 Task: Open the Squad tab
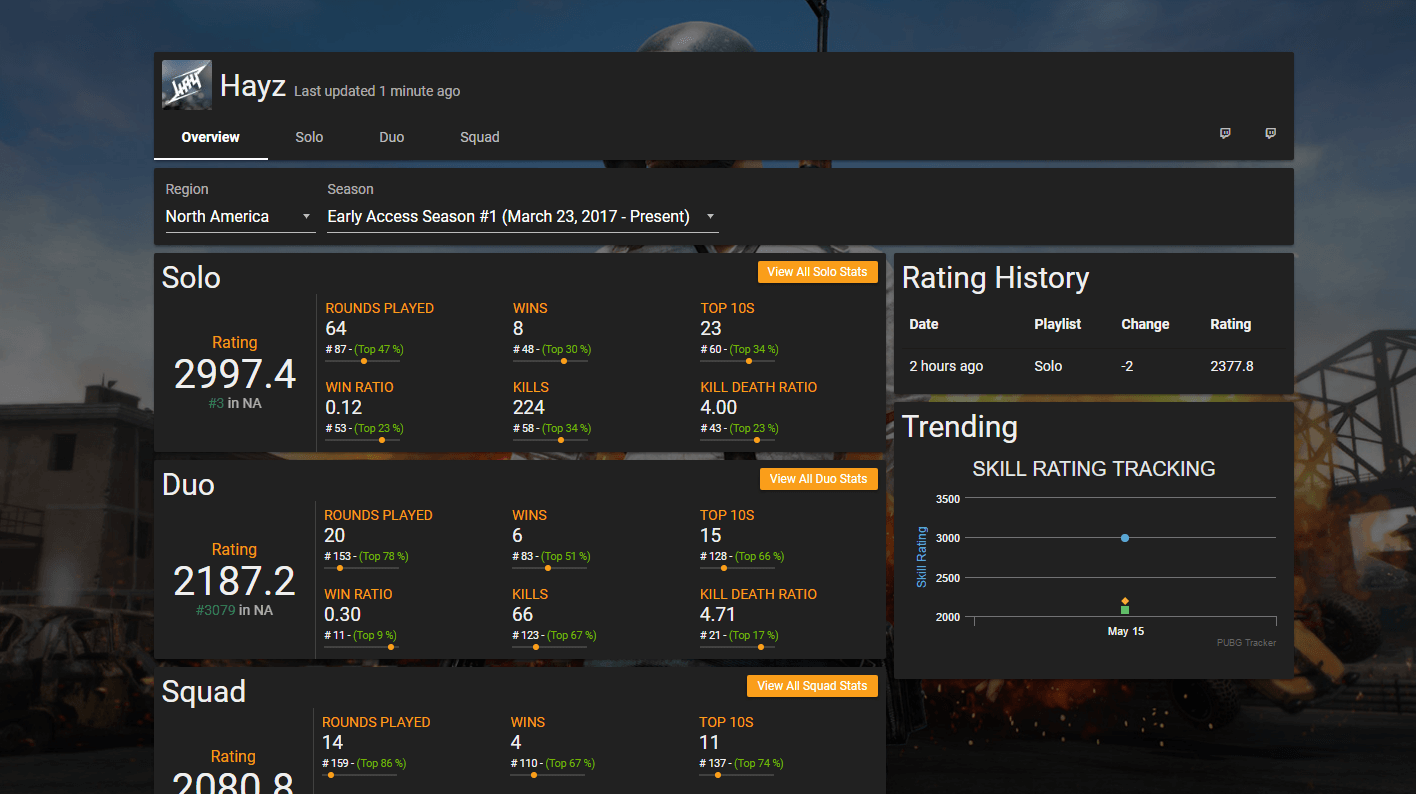pyautogui.click(x=479, y=137)
